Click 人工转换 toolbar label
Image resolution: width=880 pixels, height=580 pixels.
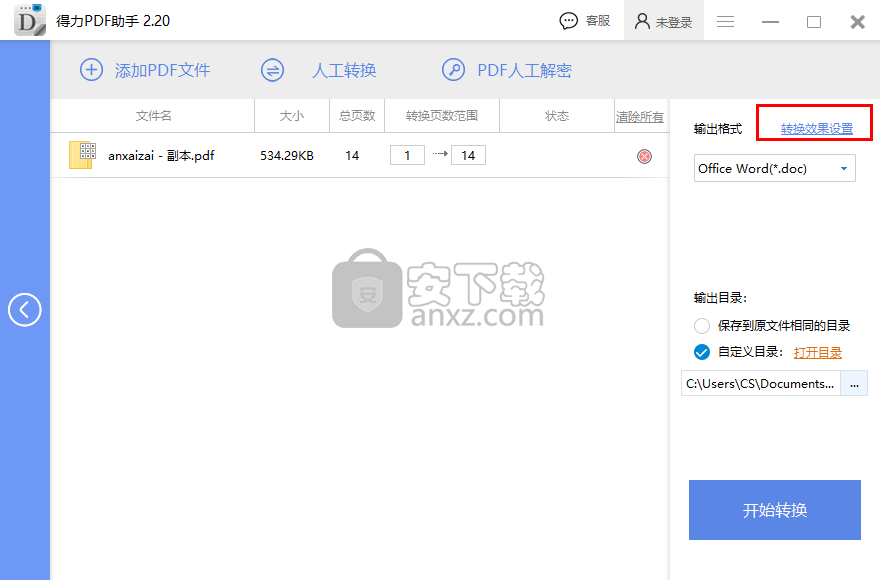click(344, 70)
